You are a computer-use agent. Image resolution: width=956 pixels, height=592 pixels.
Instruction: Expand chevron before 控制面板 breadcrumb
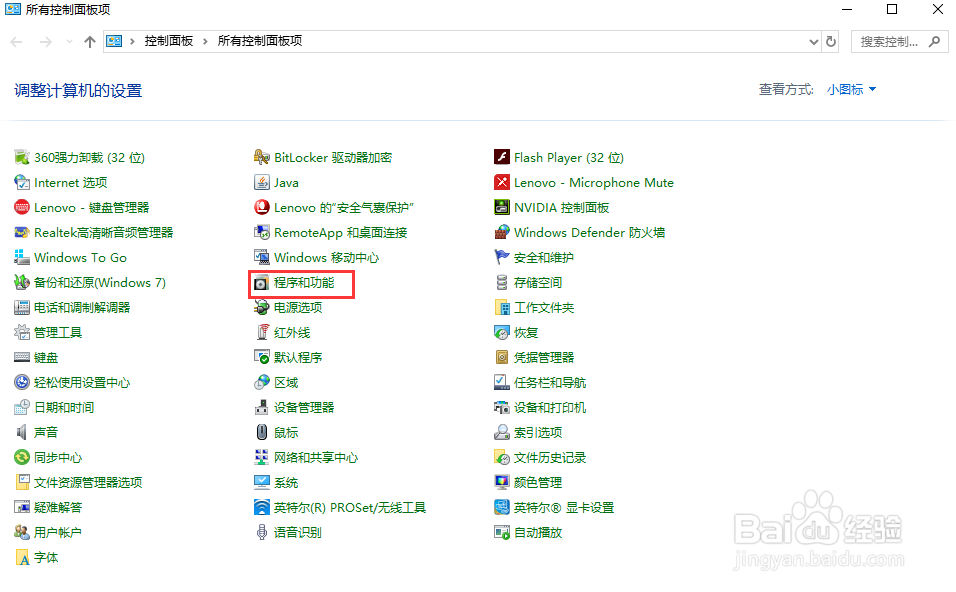[x=132, y=41]
